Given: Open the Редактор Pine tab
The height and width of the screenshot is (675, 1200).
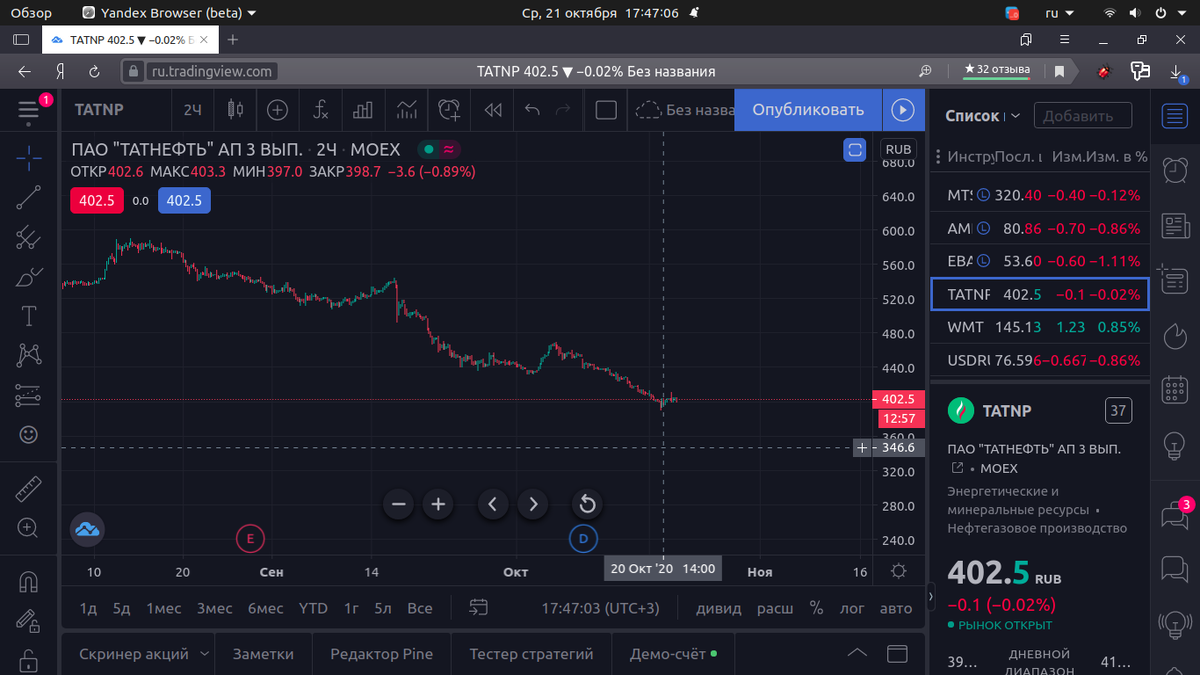Looking at the screenshot, I should pyautogui.click(x=382, y=654).
